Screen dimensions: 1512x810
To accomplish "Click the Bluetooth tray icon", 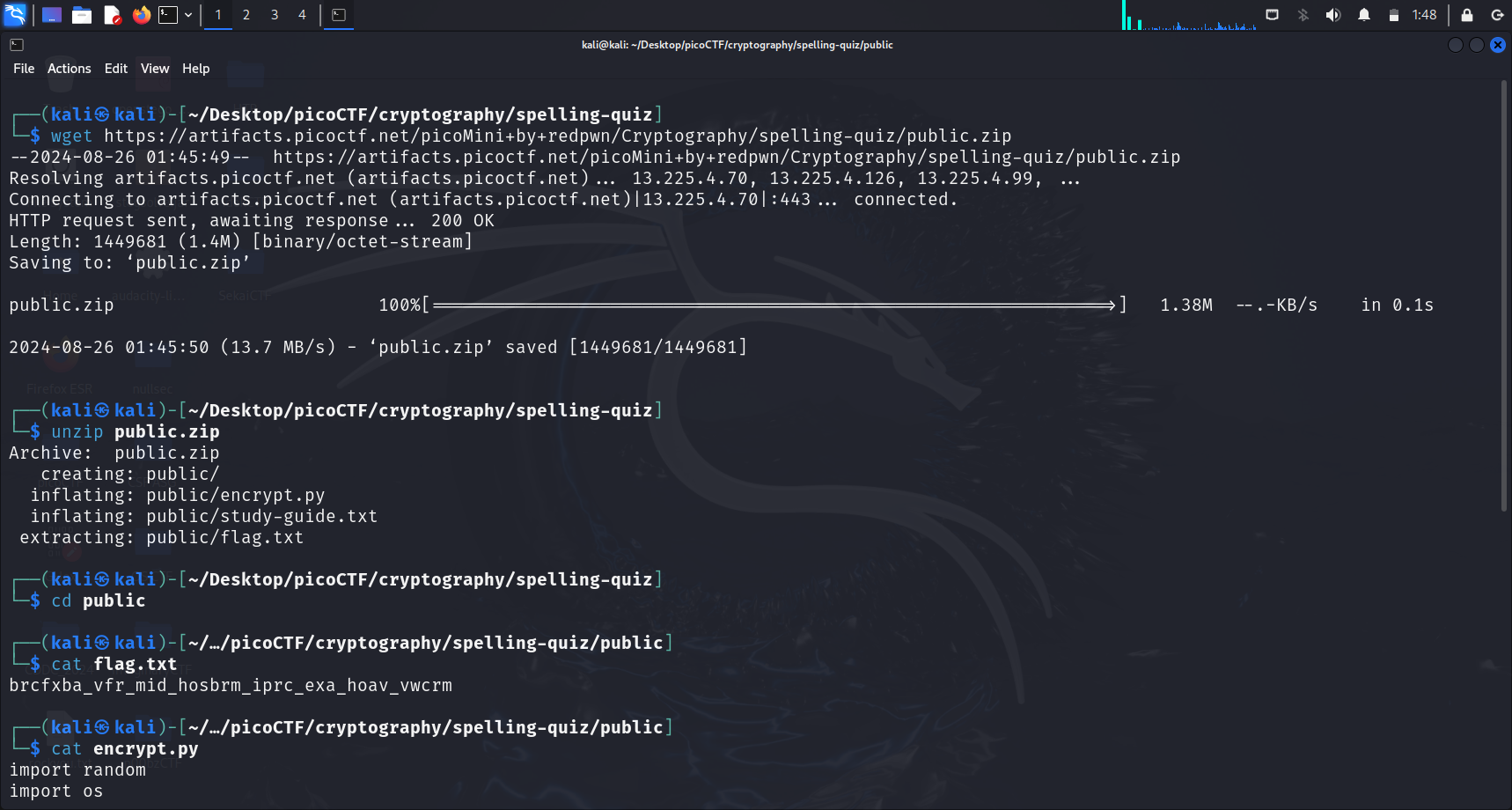I will pos(1303,15).
